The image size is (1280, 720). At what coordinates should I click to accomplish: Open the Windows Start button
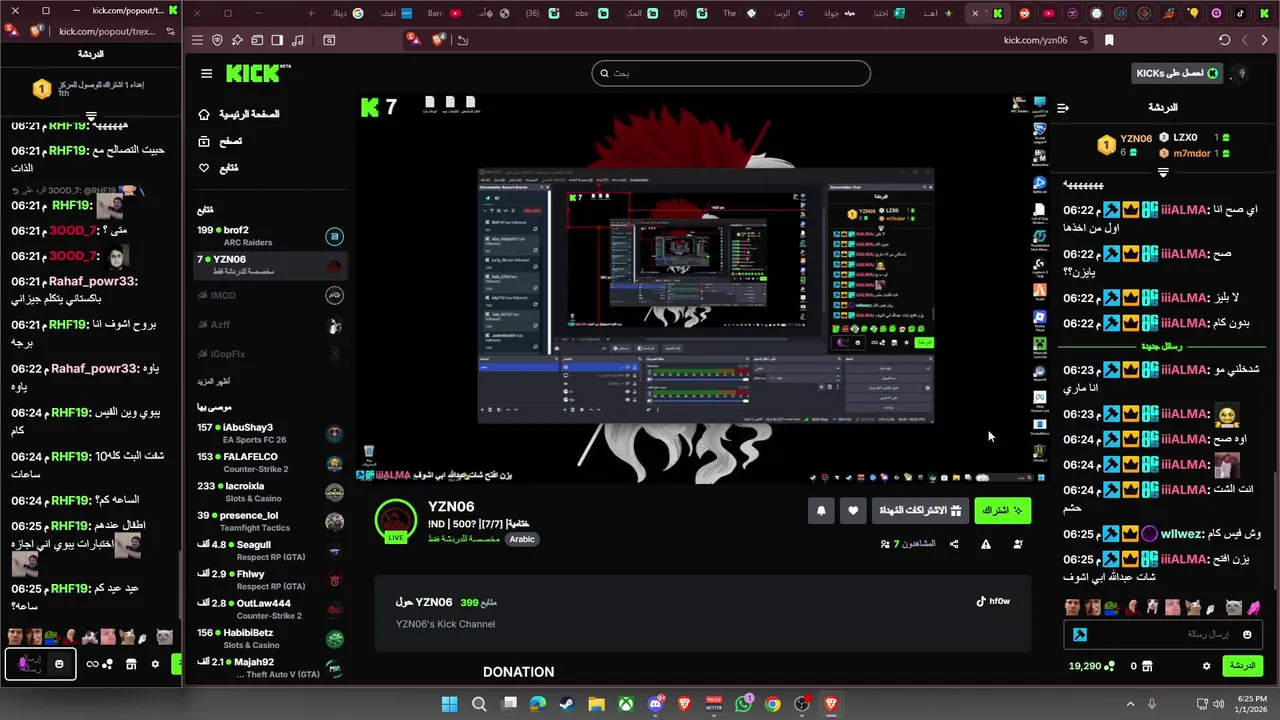(449, 704)
